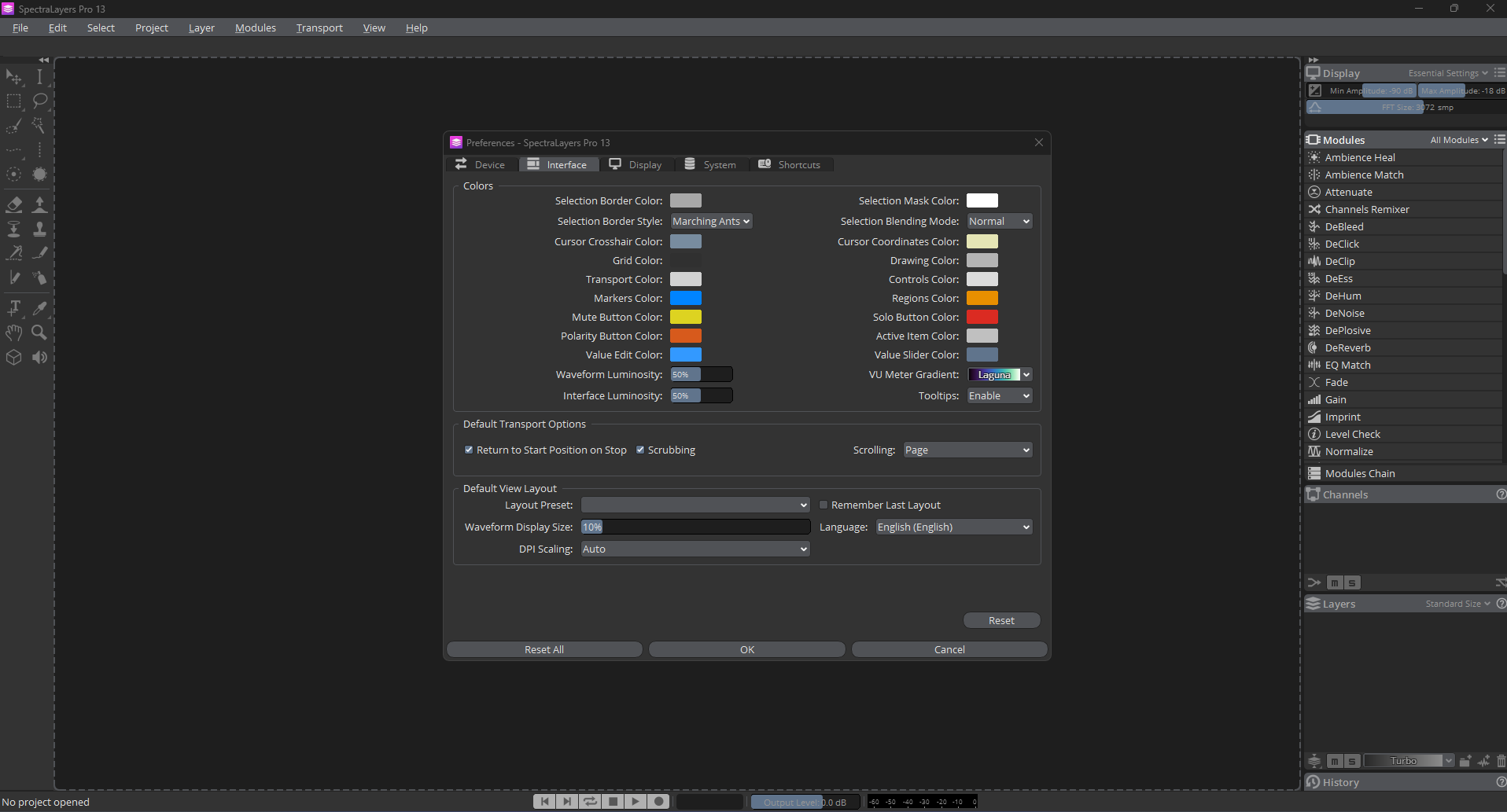Select the spray can tool
The height and width of the screenshot is (812, 1507).
(x=39, y=277)
